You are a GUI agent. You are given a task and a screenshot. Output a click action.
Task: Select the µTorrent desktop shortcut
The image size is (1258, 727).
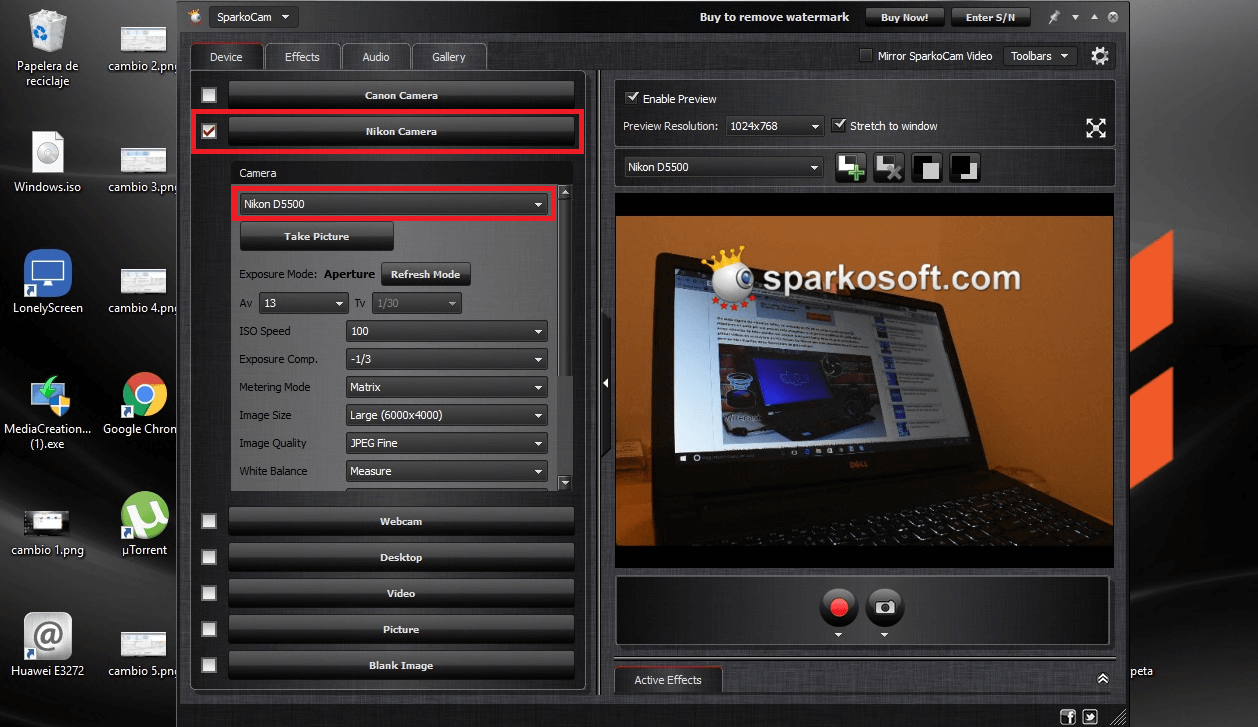[144, 525]
